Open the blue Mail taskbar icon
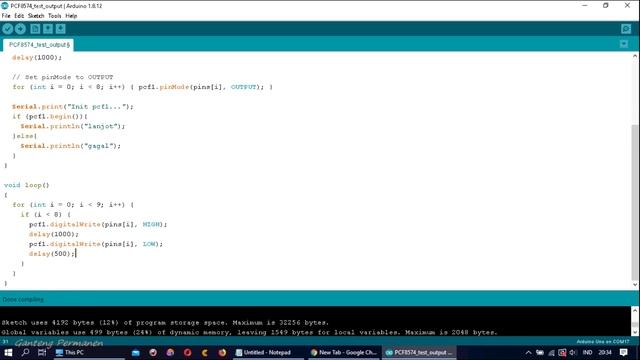The height and width of the screenshot is (360, 640). [136, 352]
